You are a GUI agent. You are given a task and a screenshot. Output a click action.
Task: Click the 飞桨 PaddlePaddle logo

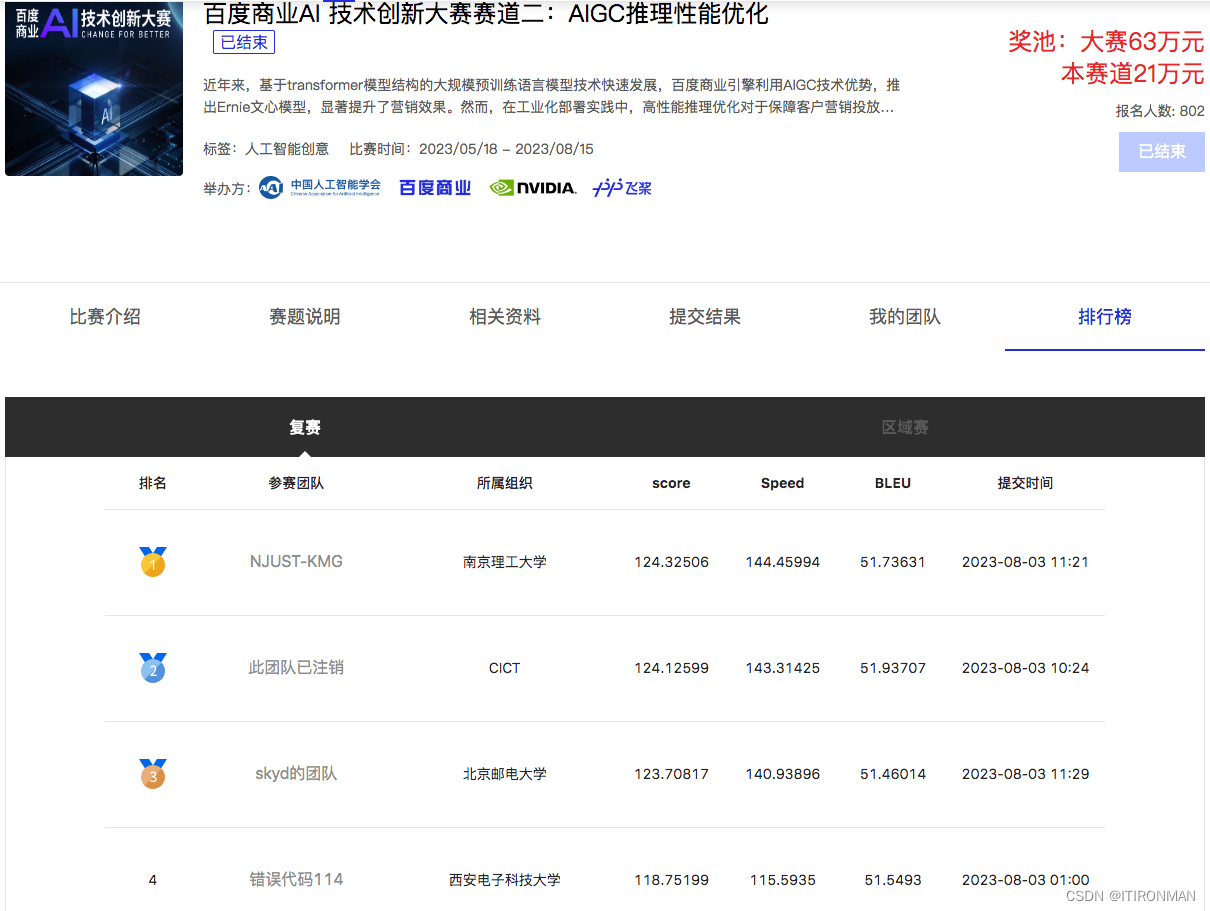click(620, 186)
